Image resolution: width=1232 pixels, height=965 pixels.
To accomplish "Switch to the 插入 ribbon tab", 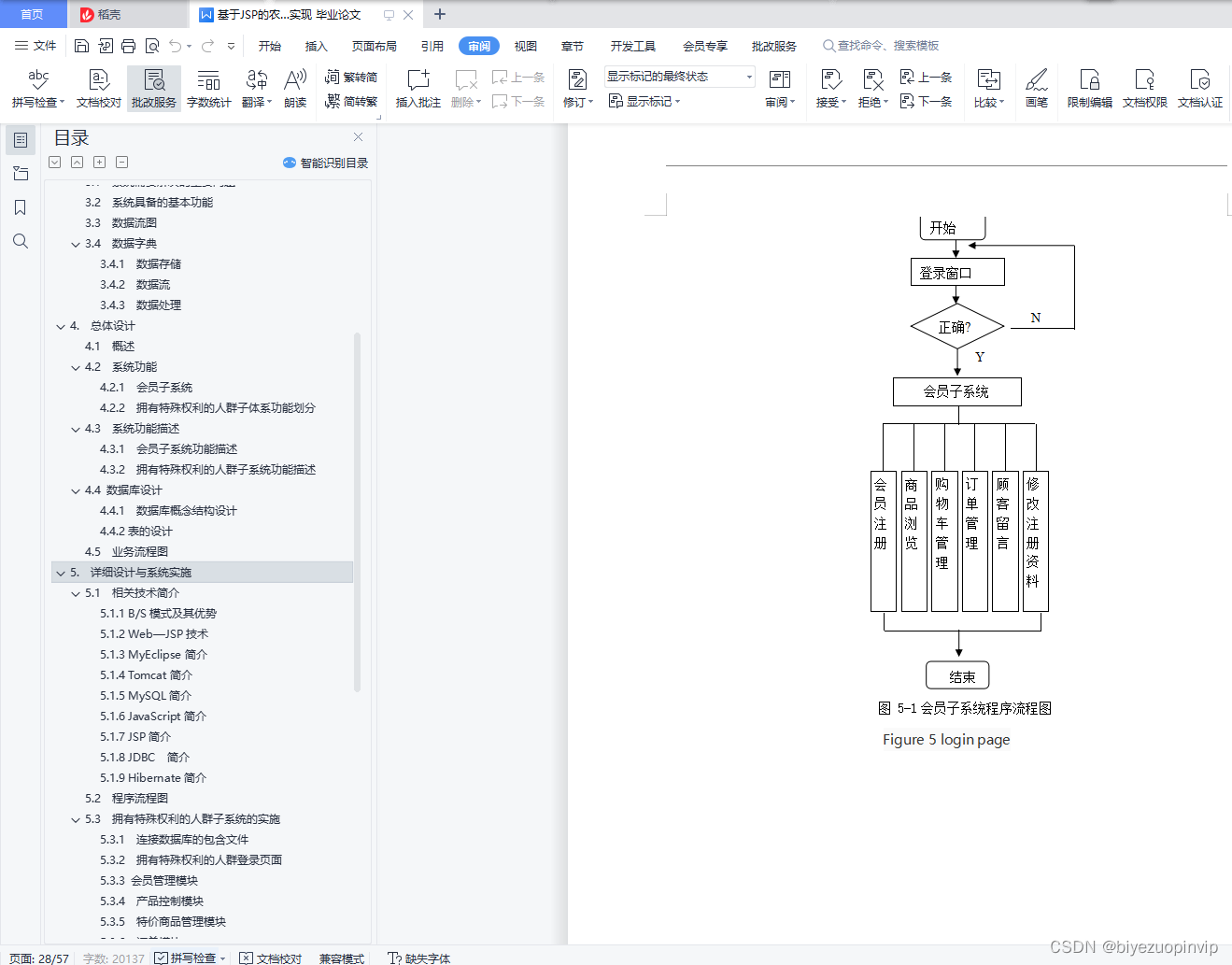I will [x=317, y=46].
